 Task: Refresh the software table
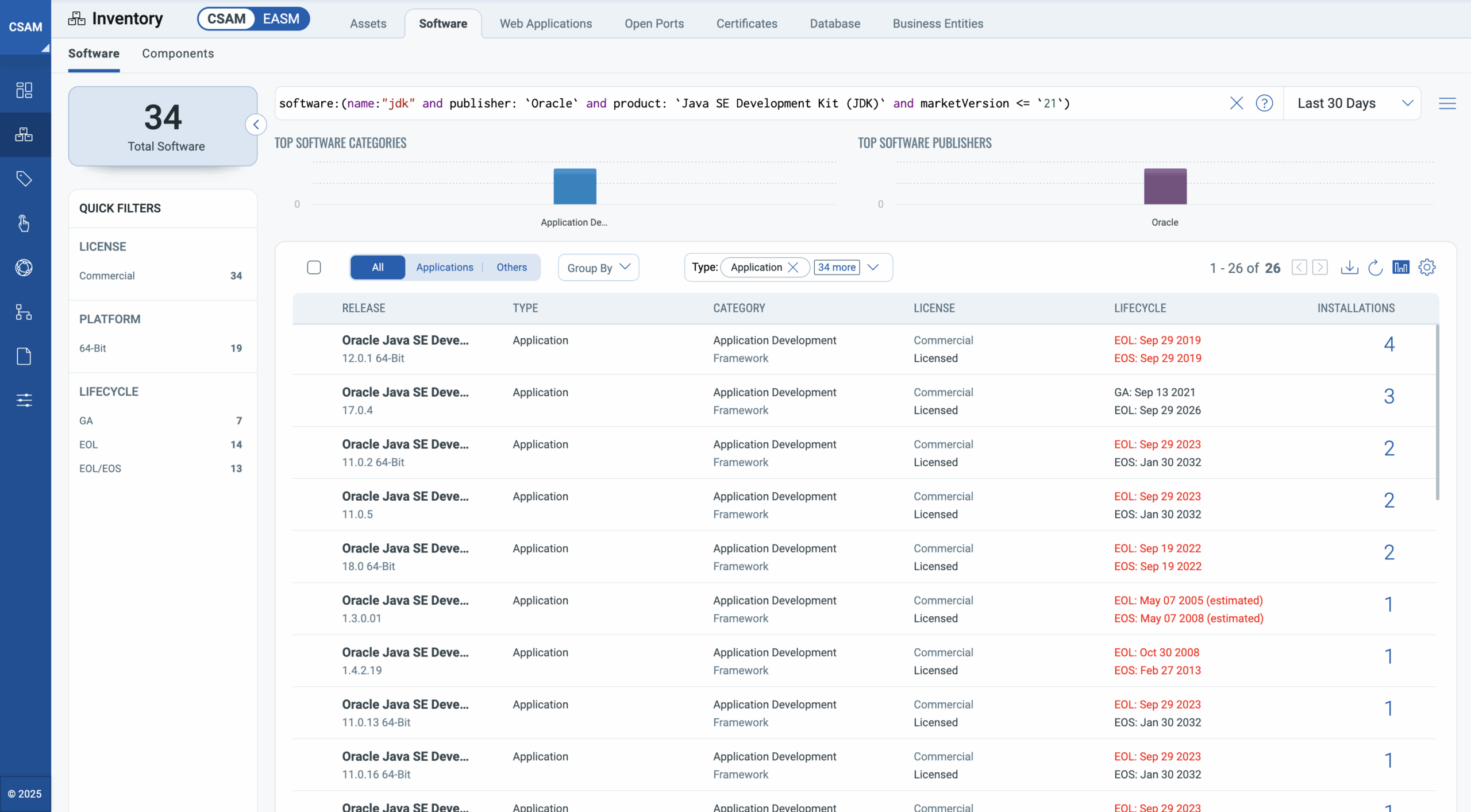(1375, 268)
